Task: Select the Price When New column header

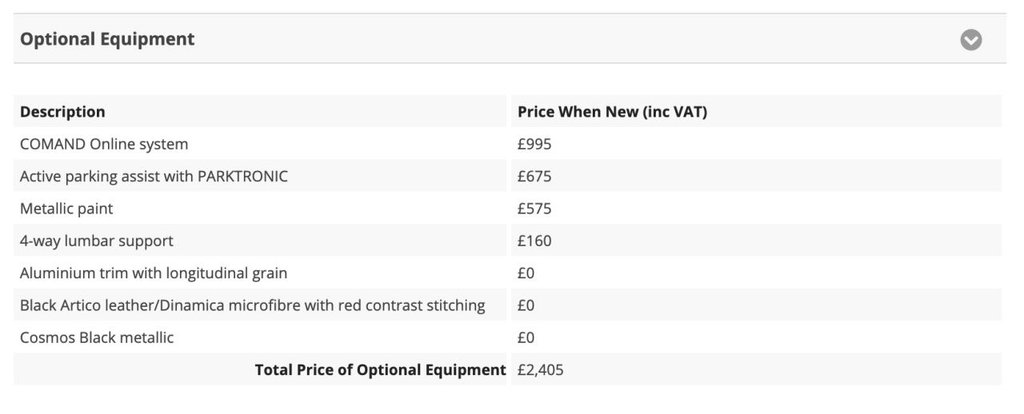Action: pos(612,112)
